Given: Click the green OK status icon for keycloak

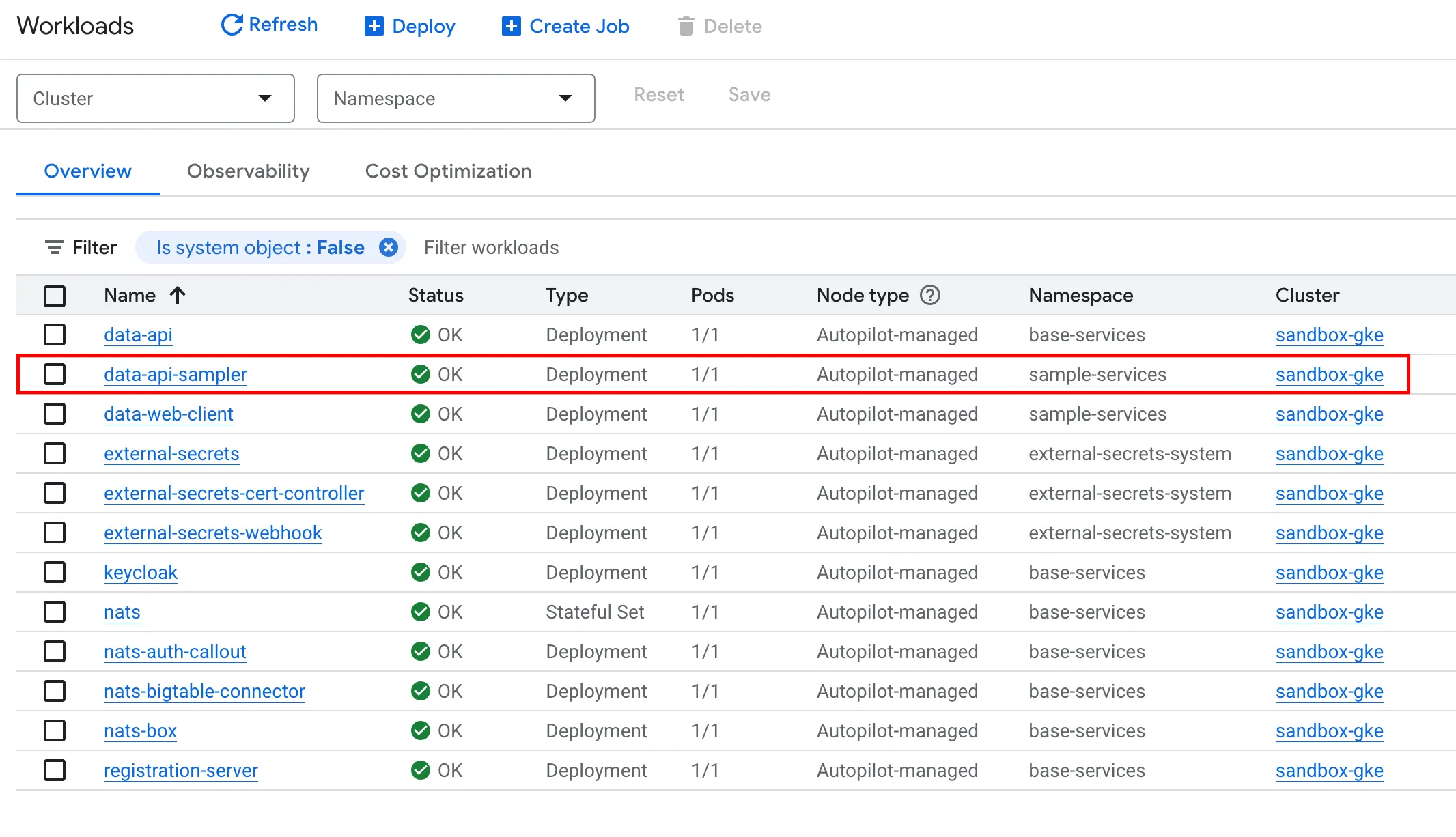Looking at the screenshot, I should click(x=421, y=572).
